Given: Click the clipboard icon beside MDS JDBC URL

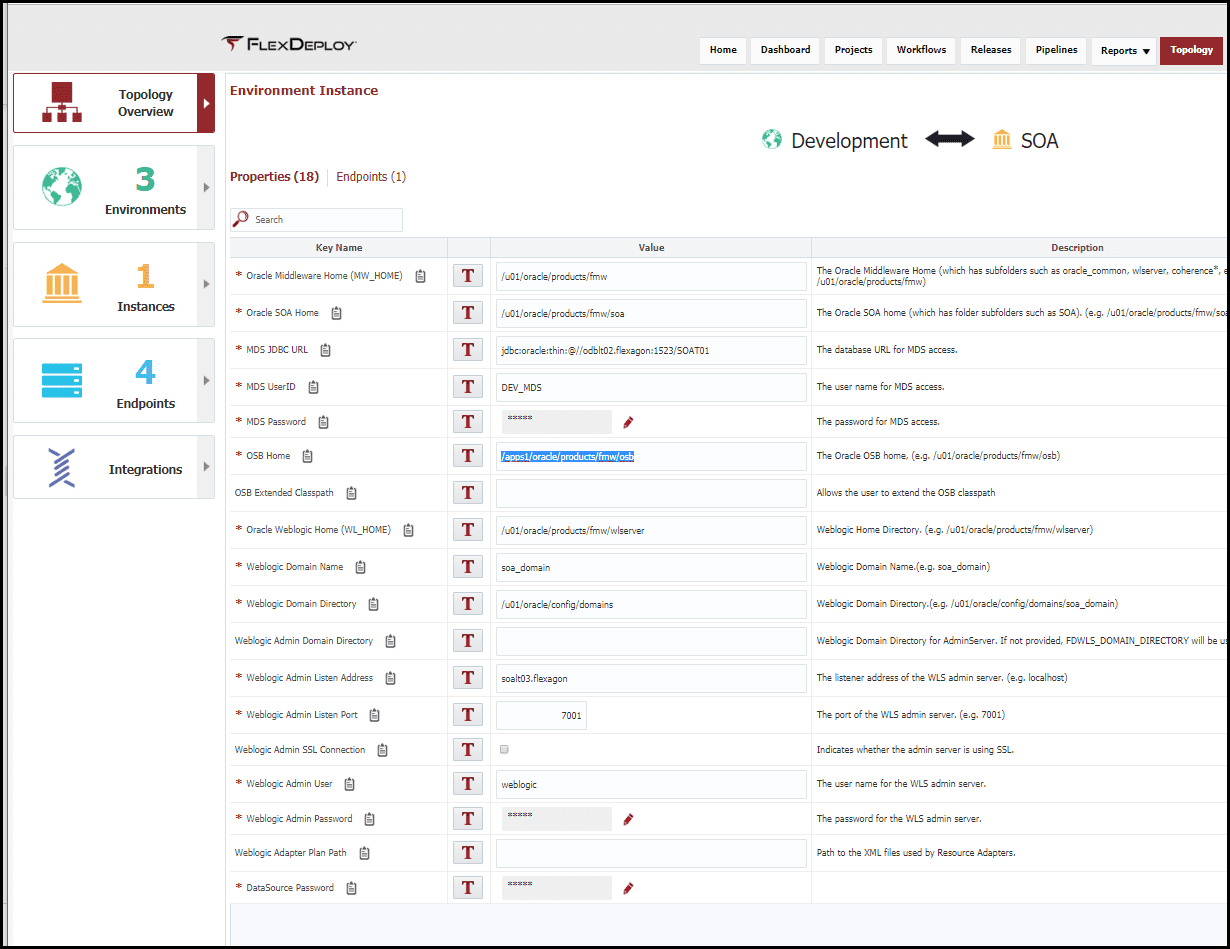Looking at the screenshot, I should pos(325,350).
